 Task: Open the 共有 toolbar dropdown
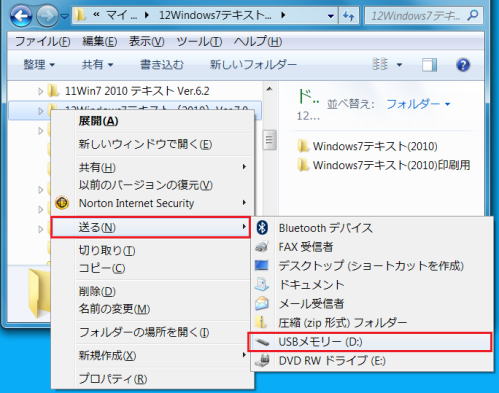(97, 65)
